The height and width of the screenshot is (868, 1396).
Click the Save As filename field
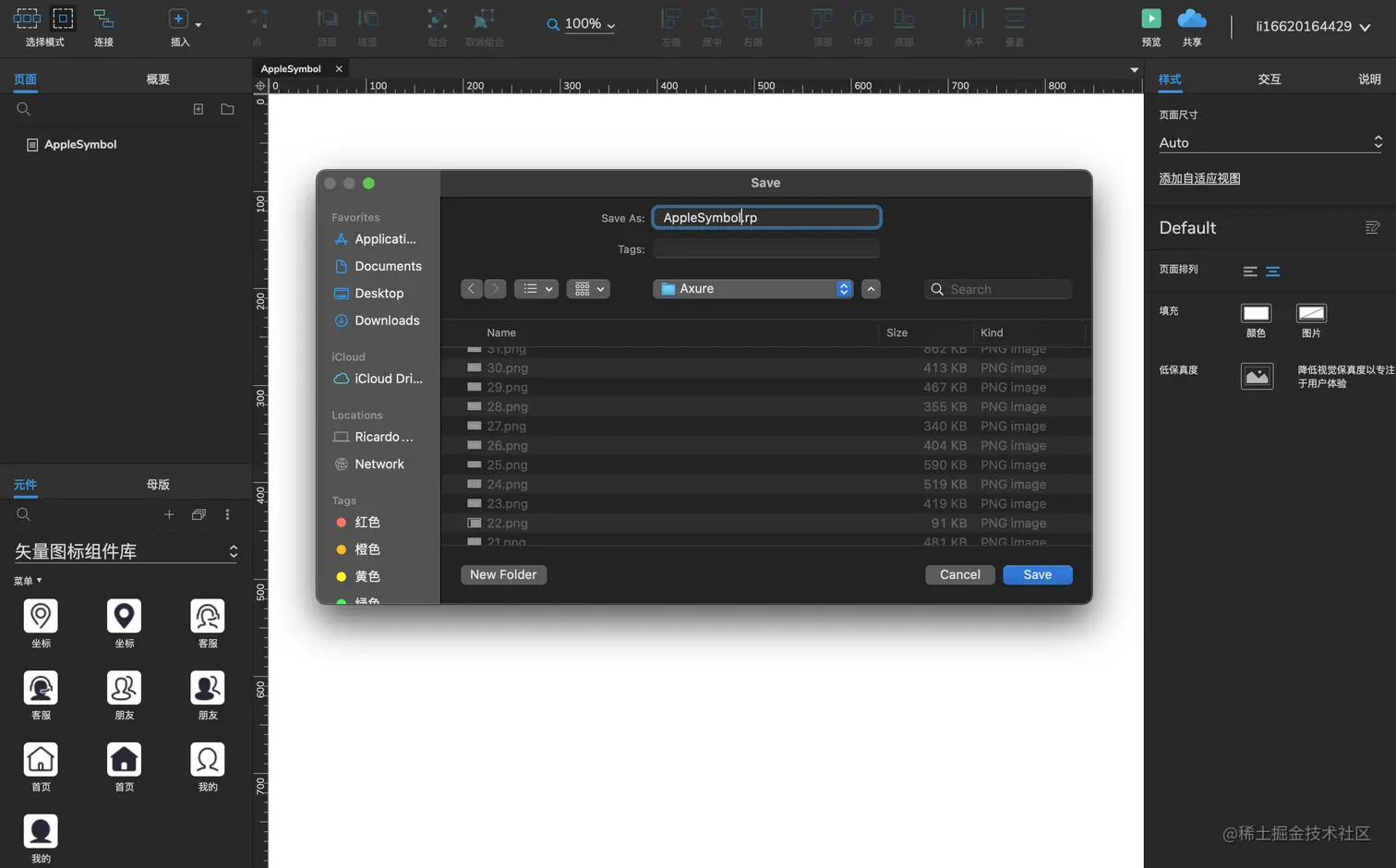(x=766, y=218)
